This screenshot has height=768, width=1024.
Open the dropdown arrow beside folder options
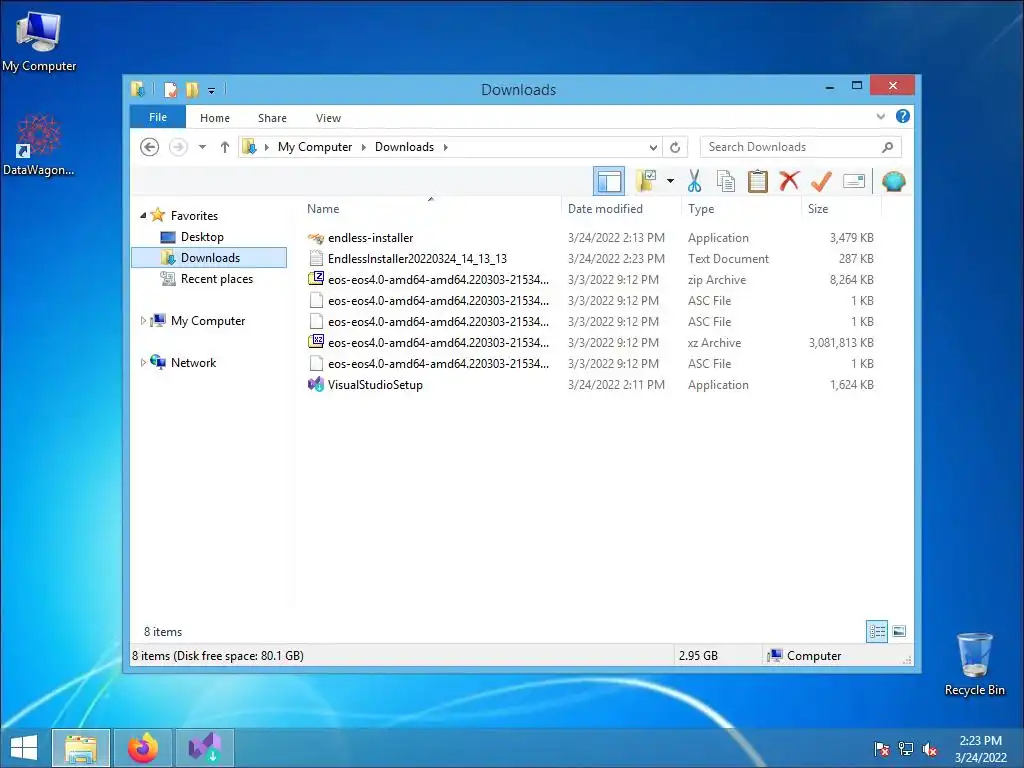670,181
